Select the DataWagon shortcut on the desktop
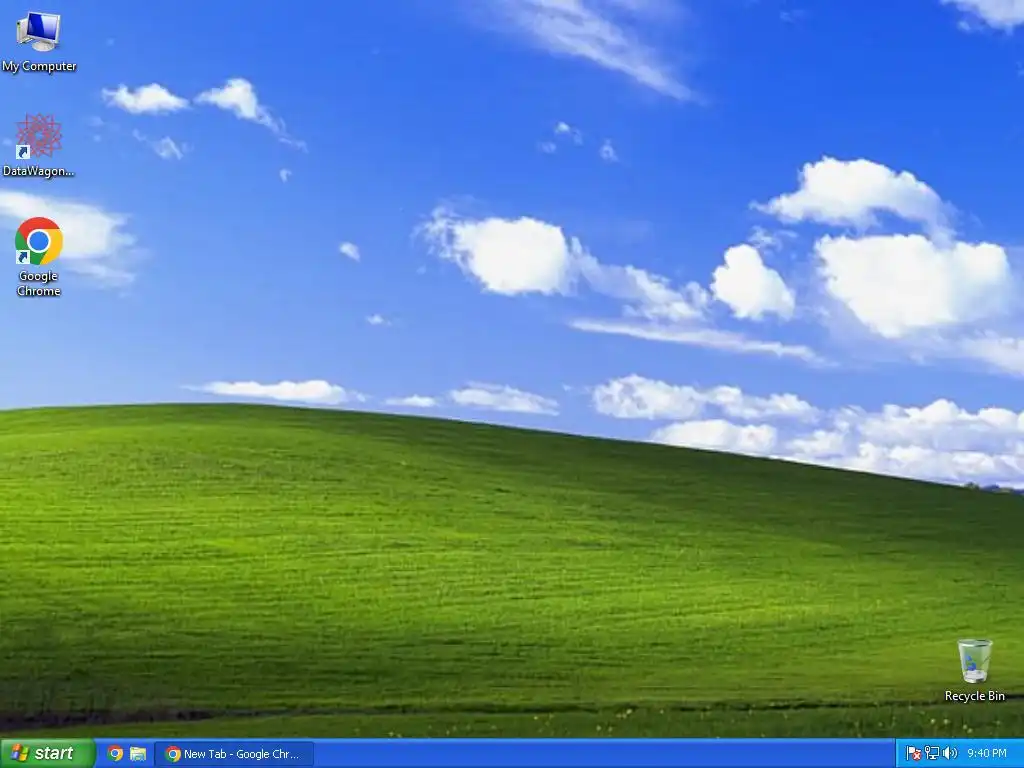 pos(39,146)
